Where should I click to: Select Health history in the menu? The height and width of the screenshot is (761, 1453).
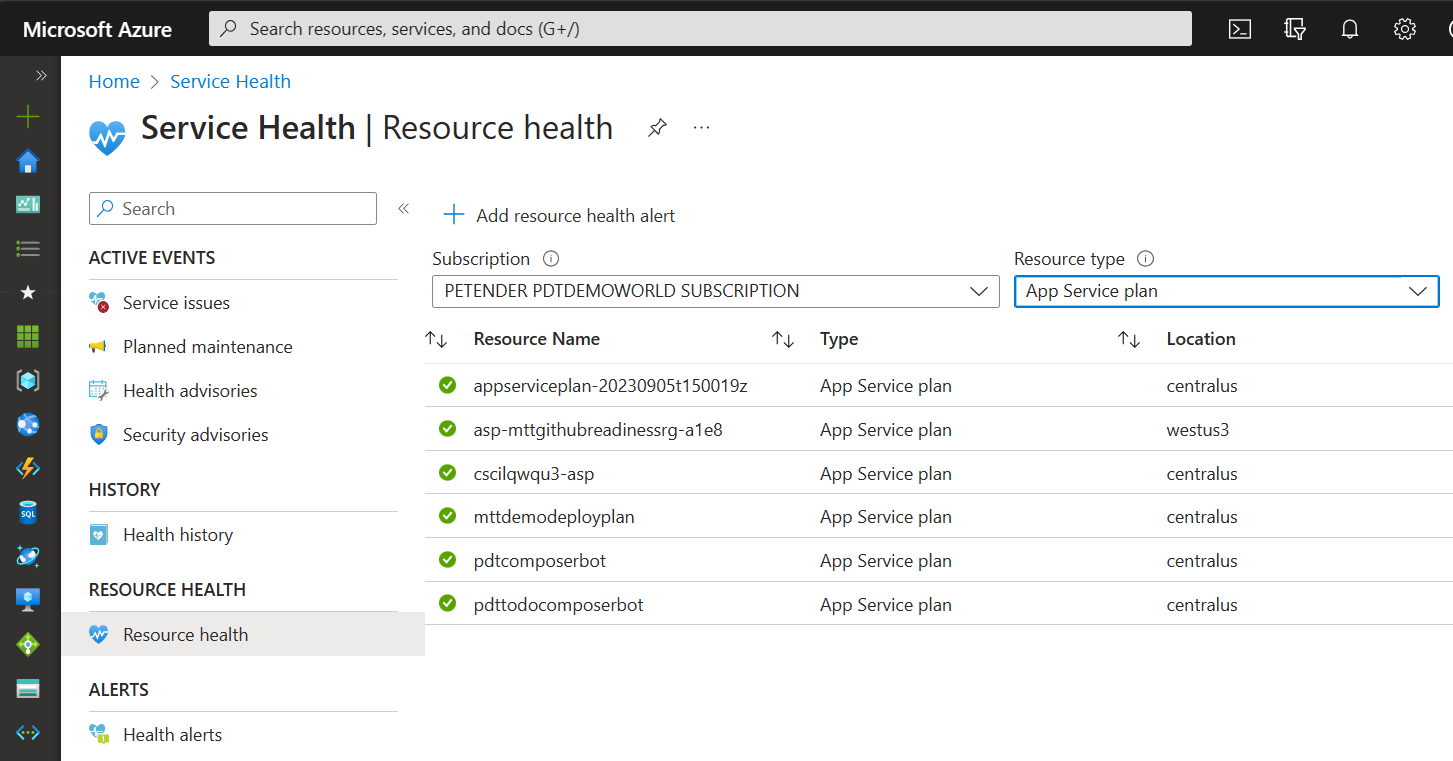[x=178, y=535]
